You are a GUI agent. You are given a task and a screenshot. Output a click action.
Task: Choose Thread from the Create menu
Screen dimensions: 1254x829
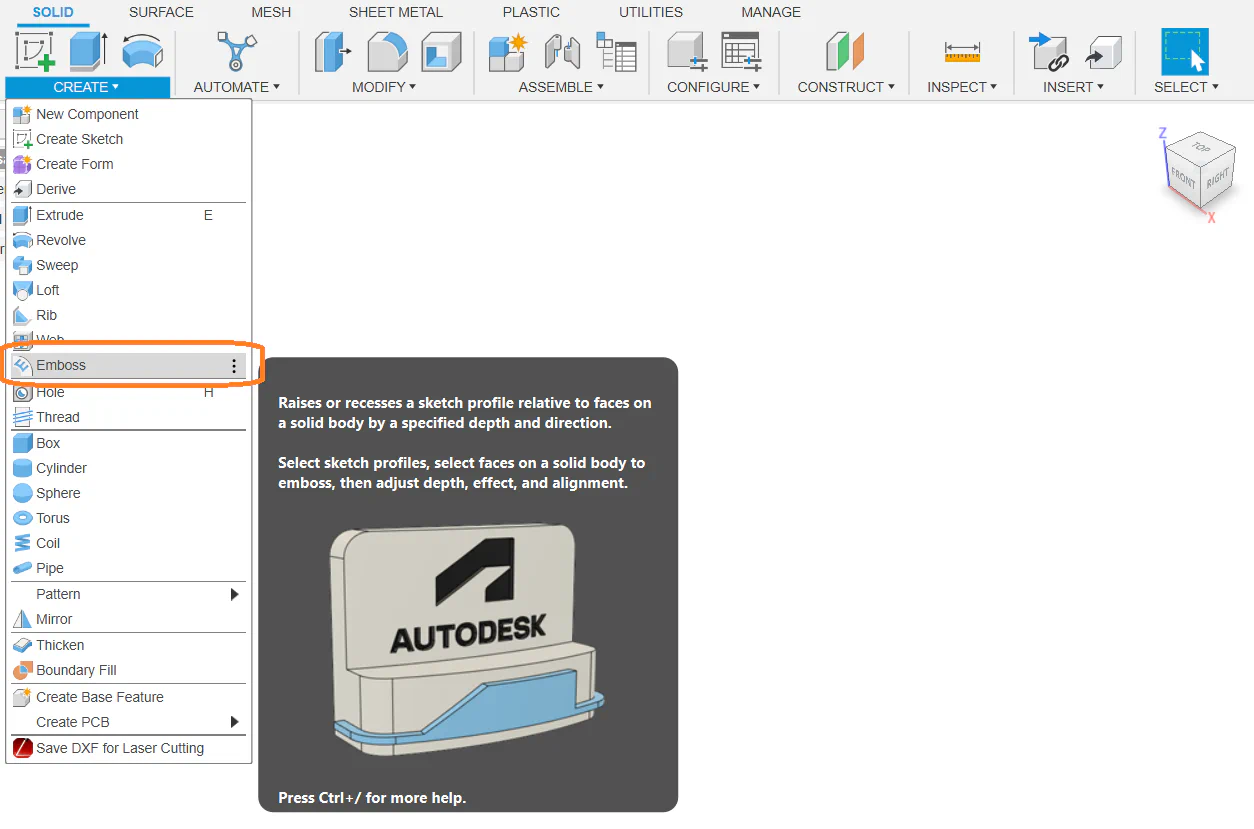[128, 417]
